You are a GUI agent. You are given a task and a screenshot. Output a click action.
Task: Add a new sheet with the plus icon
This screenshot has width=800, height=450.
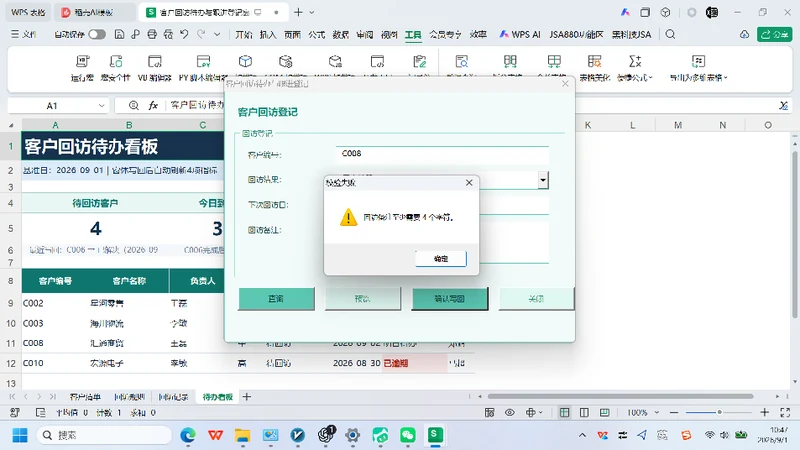coord(247,397)
